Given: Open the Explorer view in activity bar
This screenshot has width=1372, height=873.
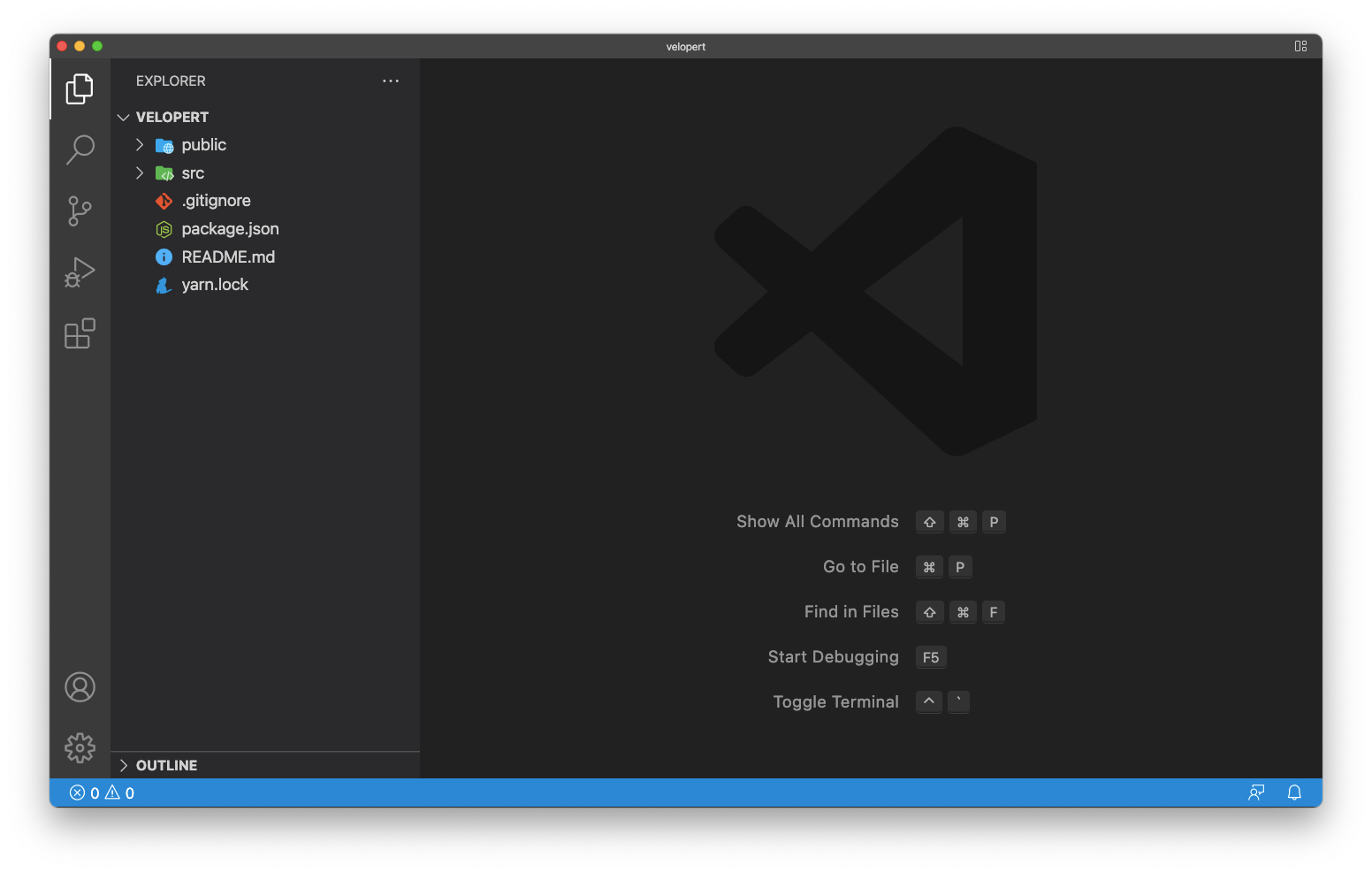Looking at the screenshot, I should (80, 88).
